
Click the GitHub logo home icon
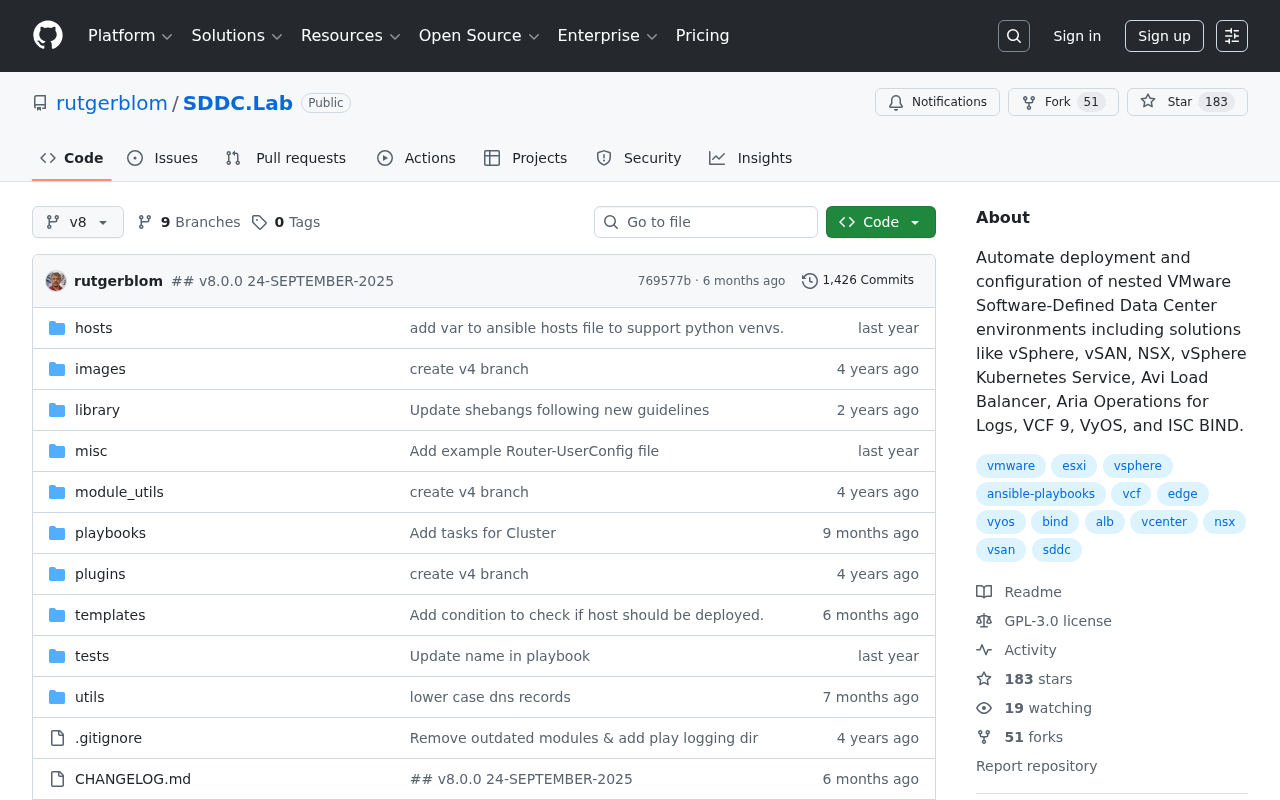coord(47,35)
